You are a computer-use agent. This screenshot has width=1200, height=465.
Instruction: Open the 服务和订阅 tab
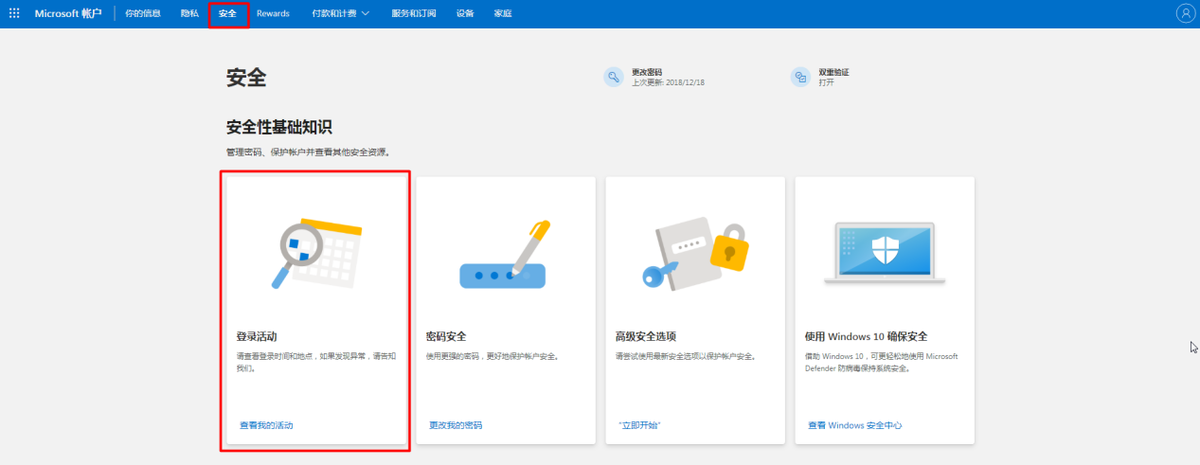[x=413, y=13]
